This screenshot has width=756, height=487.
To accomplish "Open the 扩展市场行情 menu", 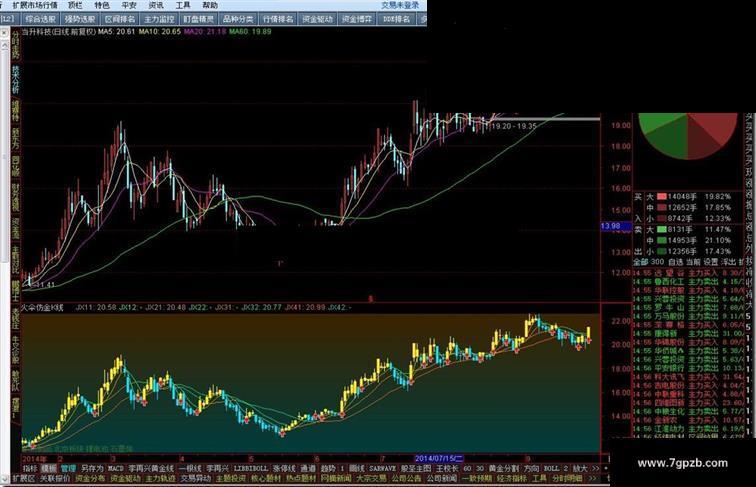I will (x=34, y=5).
